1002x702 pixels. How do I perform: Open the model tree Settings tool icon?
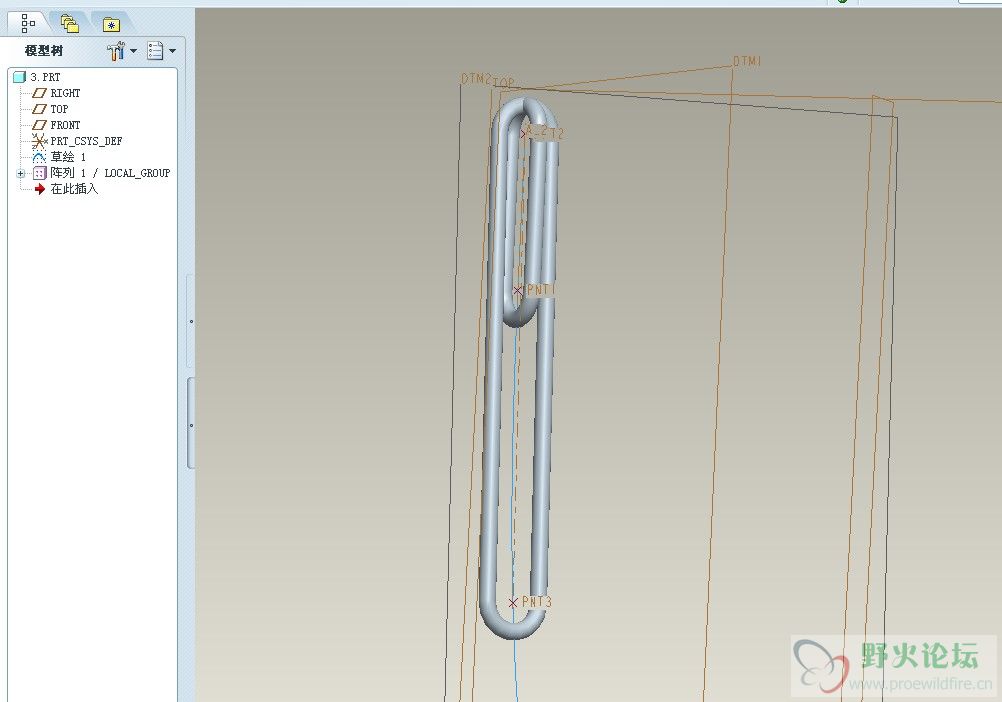click(x=116, y=50)
